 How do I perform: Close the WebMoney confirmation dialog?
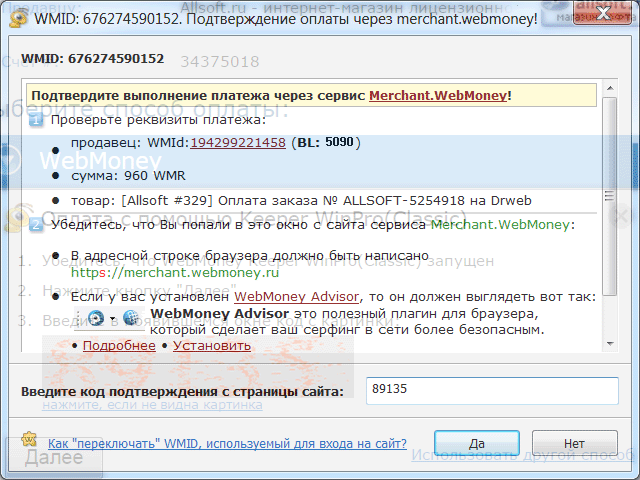click(602, 13)
